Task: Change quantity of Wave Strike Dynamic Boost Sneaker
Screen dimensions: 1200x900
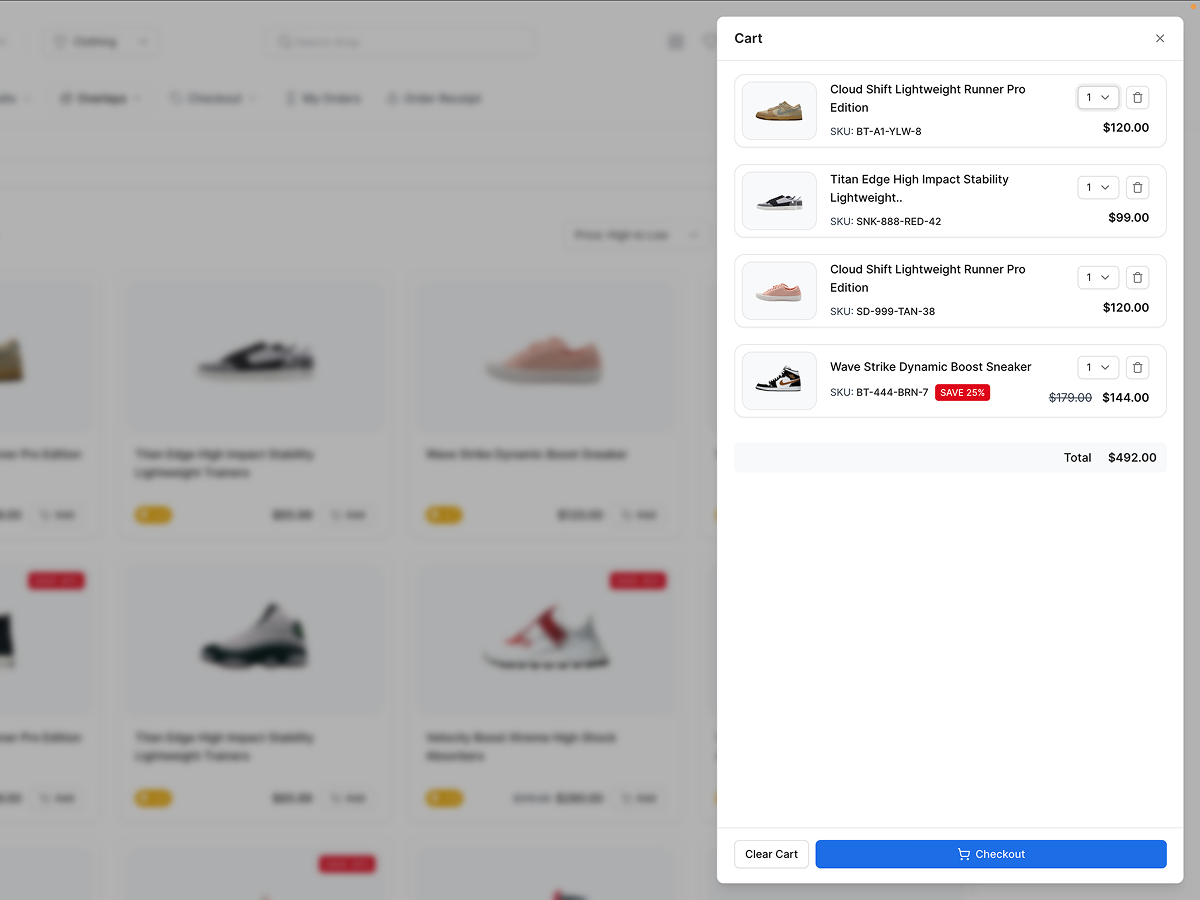Action: click(x=1097, y=368)
